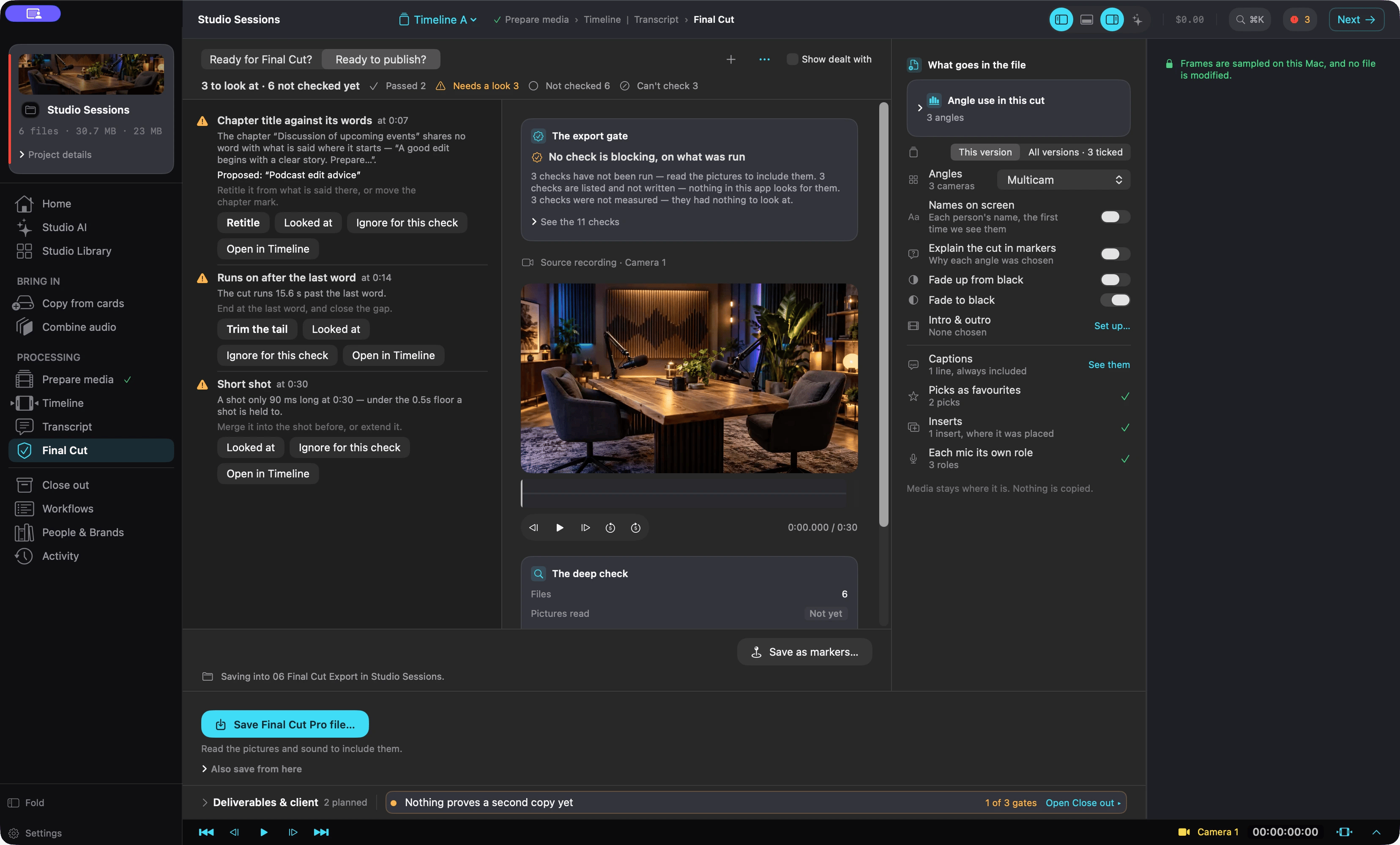Open People & Brands section
The height and width of the screenshot is (845, 1400).
point(82,532)
